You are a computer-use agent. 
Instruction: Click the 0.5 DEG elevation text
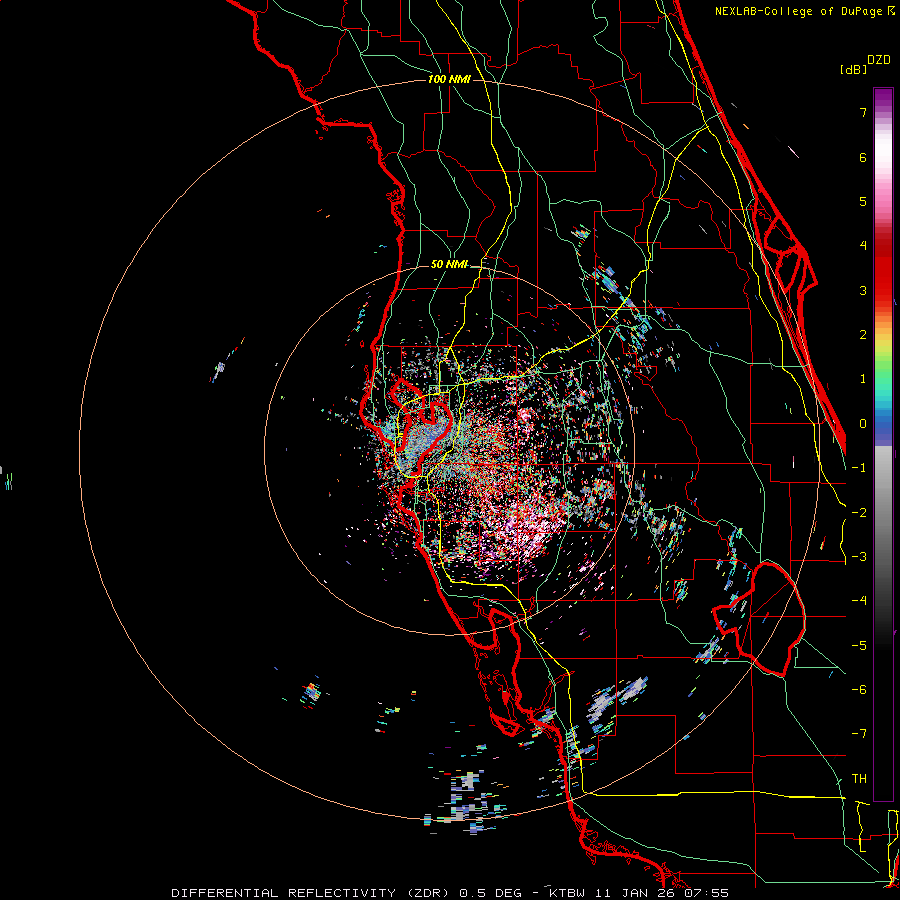491,893
